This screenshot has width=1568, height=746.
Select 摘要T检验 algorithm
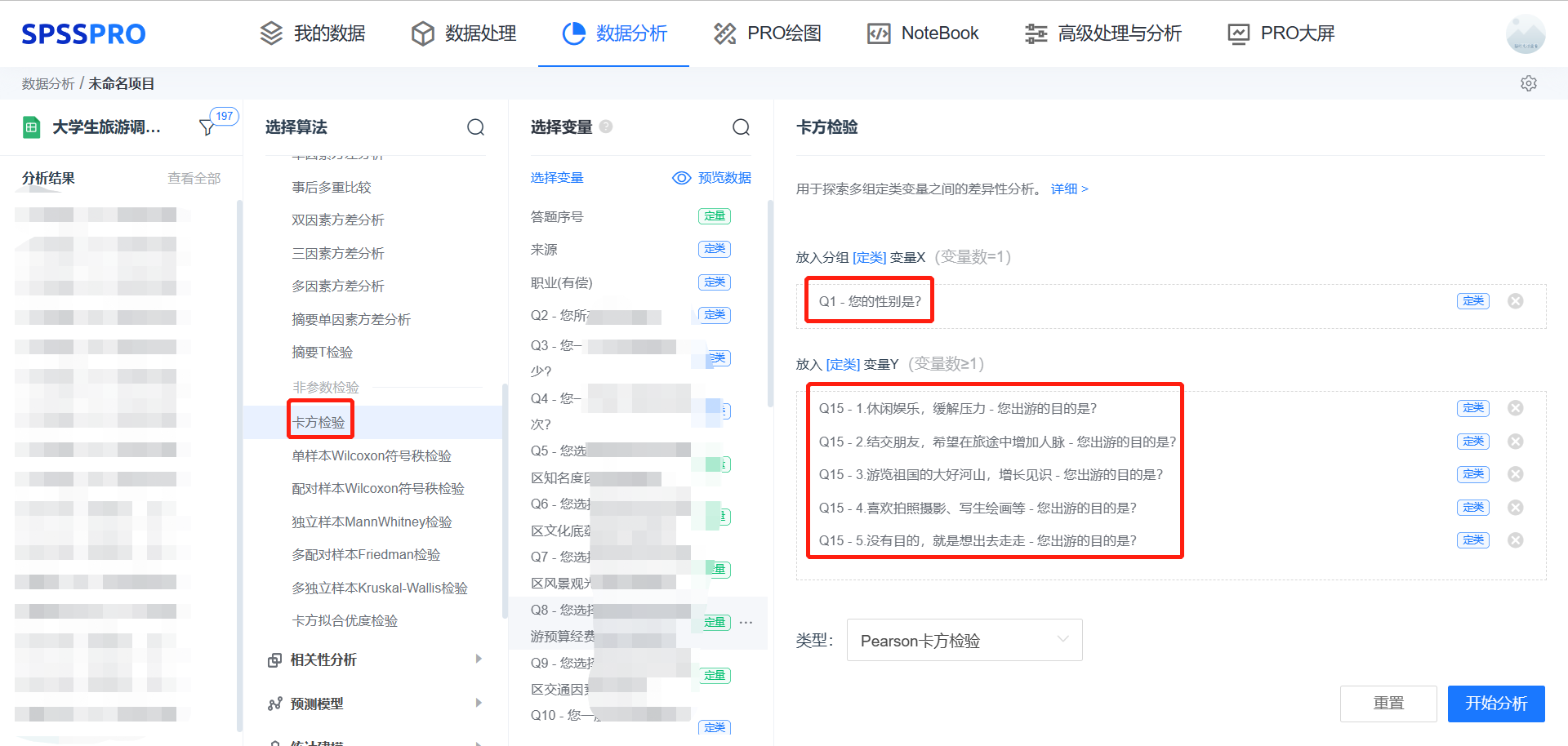tap(323, 352)
